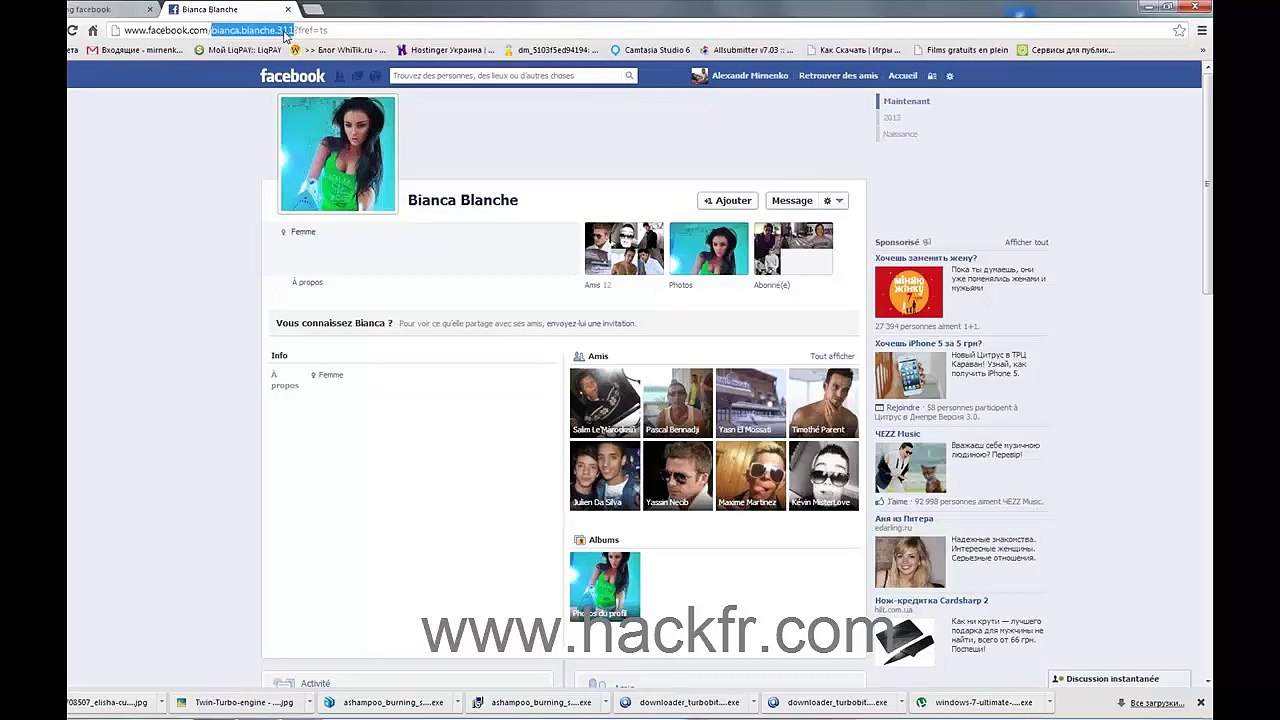Focus the Facebook search field
Viewport: 1280px width, 720px height.
point(507,76)
